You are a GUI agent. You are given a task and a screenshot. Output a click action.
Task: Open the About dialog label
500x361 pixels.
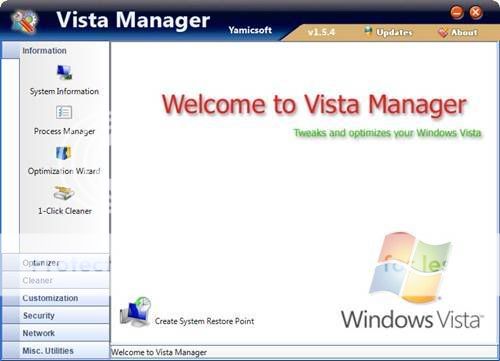pos(464,32)
